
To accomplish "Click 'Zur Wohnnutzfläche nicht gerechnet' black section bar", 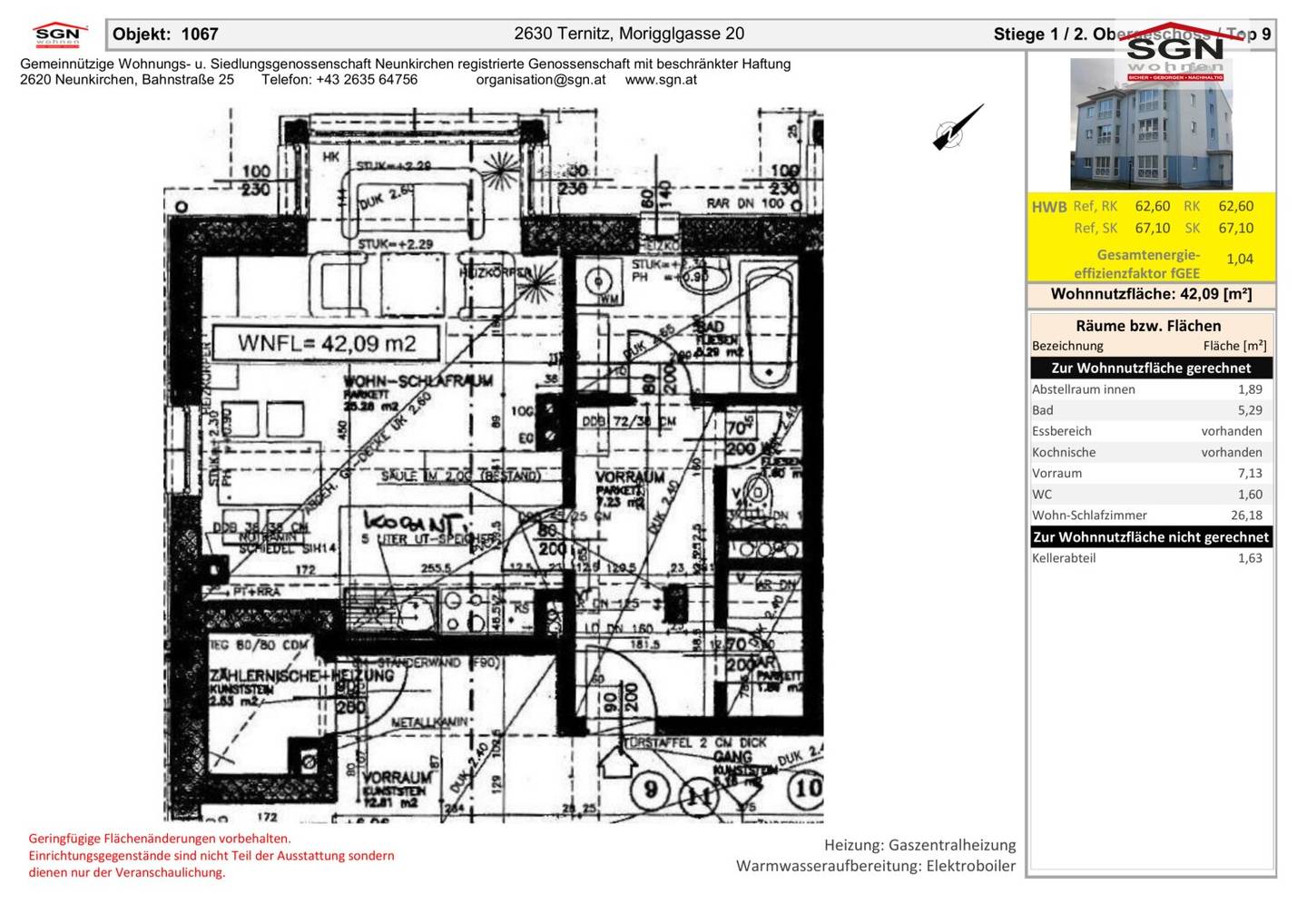I will pos(1151,537).
